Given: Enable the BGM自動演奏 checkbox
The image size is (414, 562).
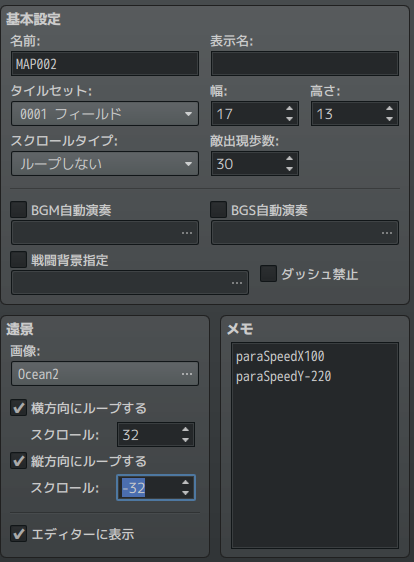Looking at the screenshot, I should pos(19,210).
